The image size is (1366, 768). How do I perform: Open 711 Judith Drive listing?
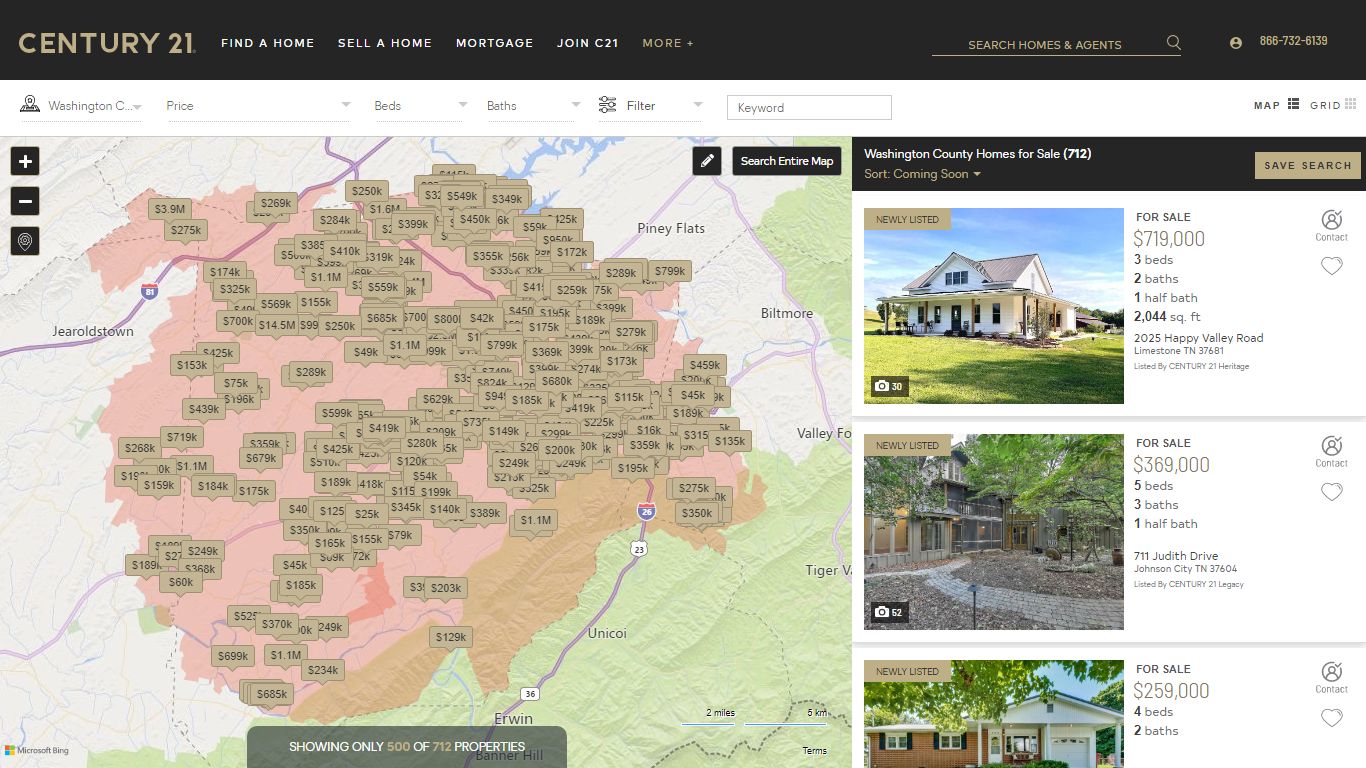point(1176,556)
